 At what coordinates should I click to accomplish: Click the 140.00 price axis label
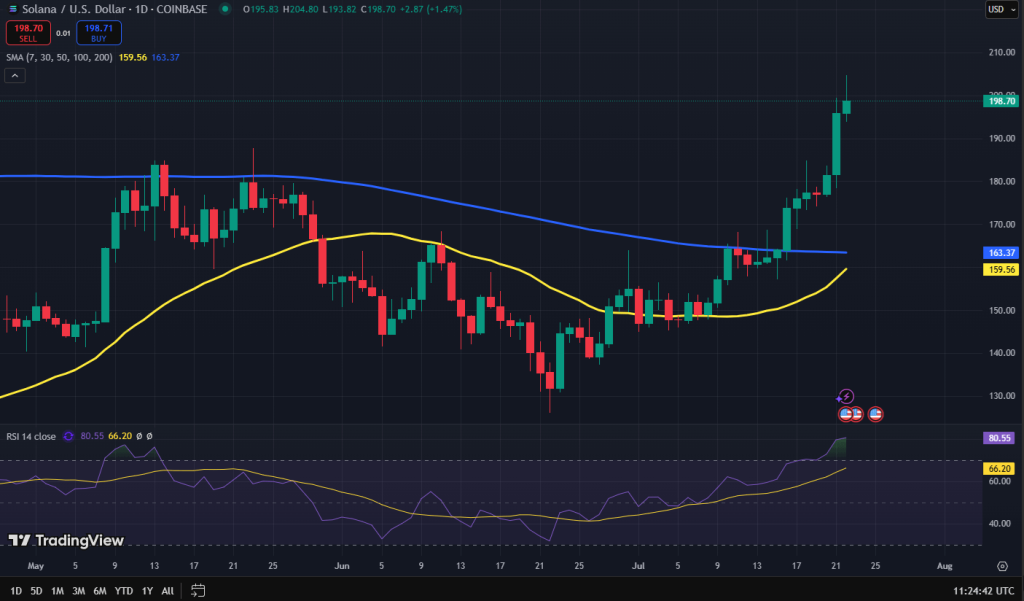click(x=1002, y=353)
